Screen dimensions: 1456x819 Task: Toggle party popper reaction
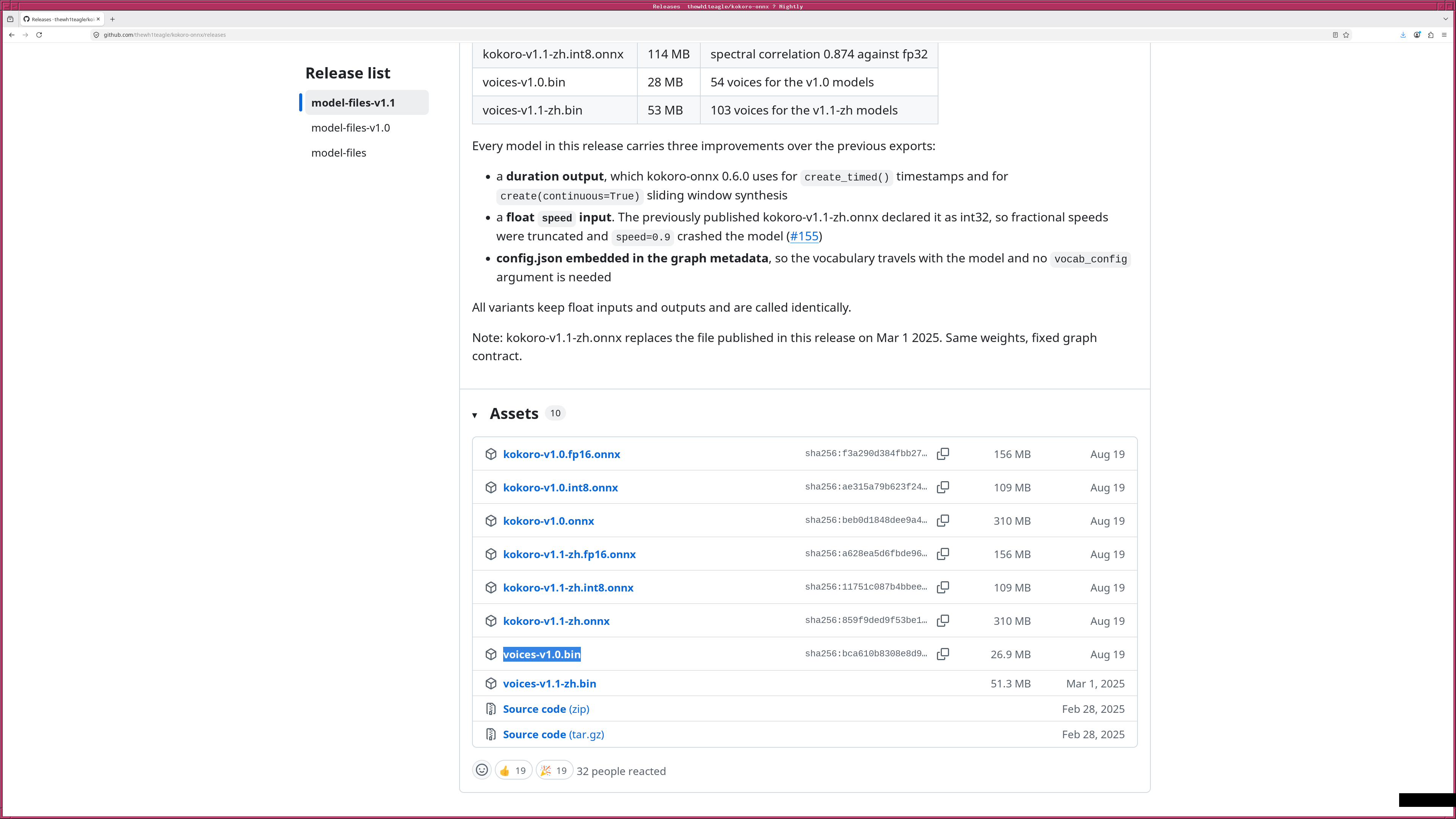pos(554,770)
